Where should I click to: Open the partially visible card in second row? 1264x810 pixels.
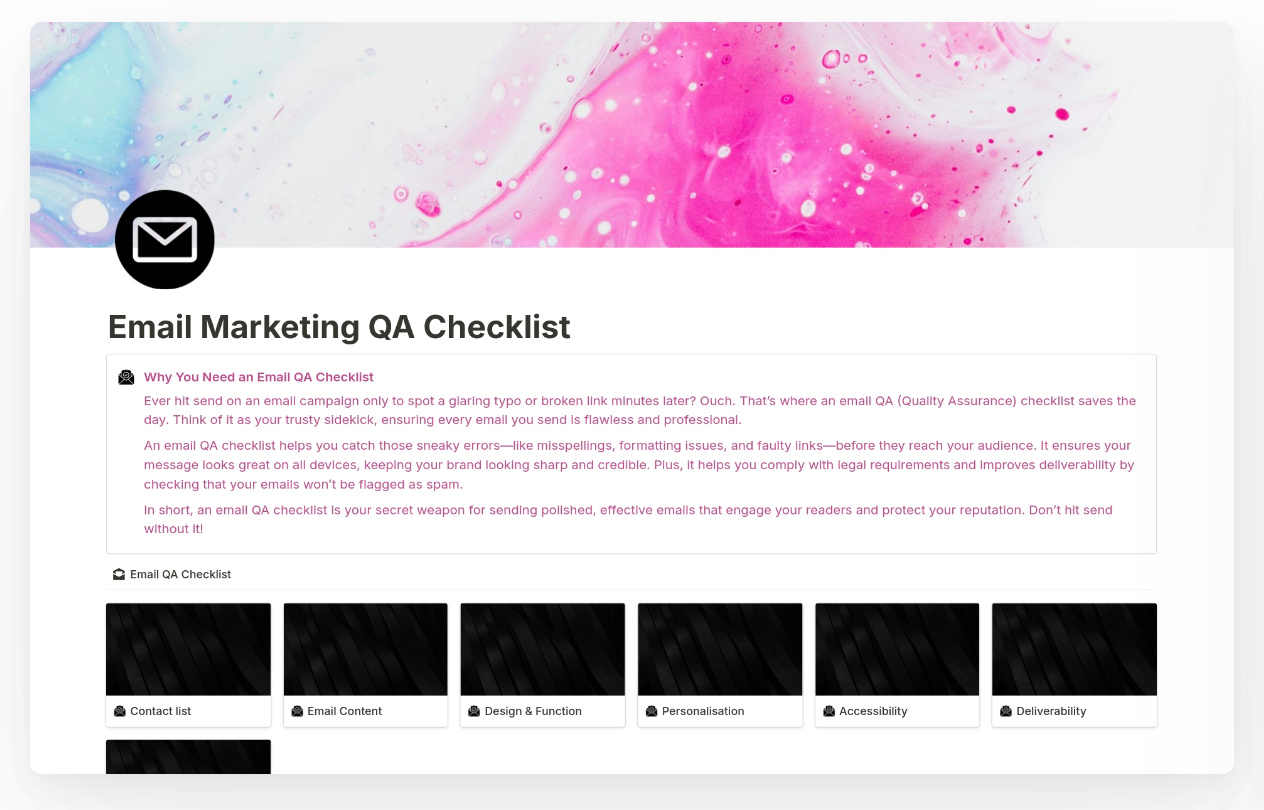point(188,757)
